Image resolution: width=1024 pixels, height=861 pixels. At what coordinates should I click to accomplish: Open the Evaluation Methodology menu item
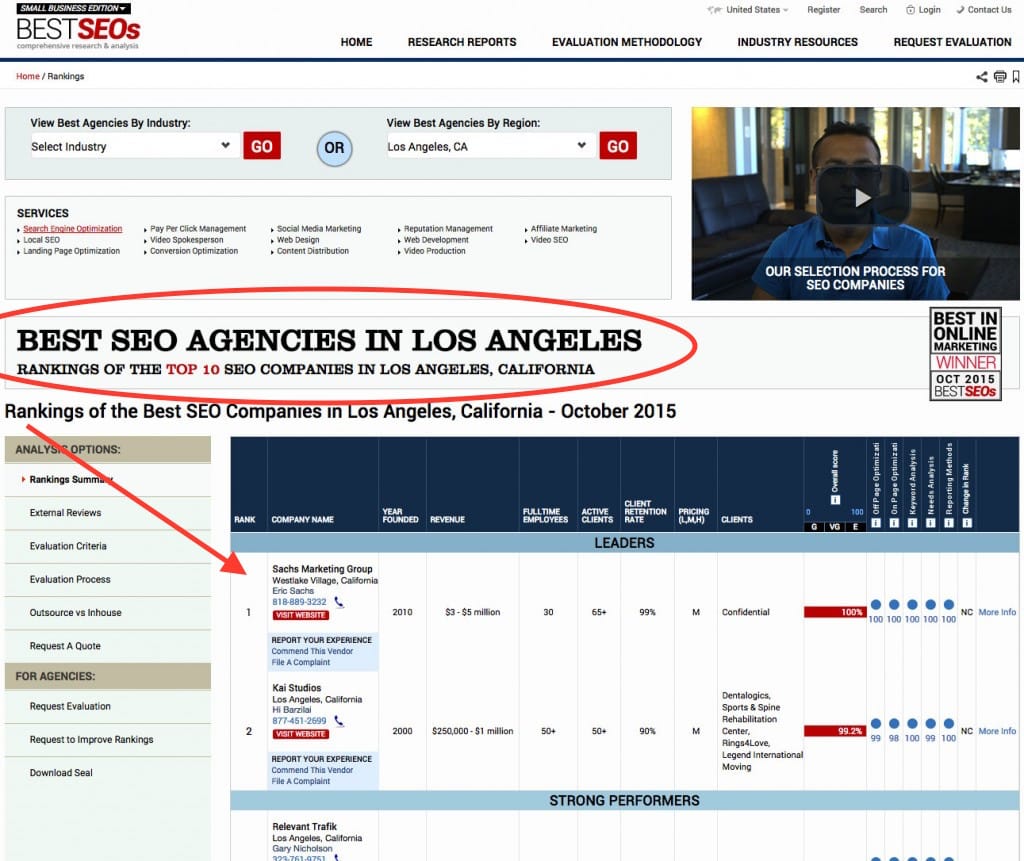pos(627,42)
